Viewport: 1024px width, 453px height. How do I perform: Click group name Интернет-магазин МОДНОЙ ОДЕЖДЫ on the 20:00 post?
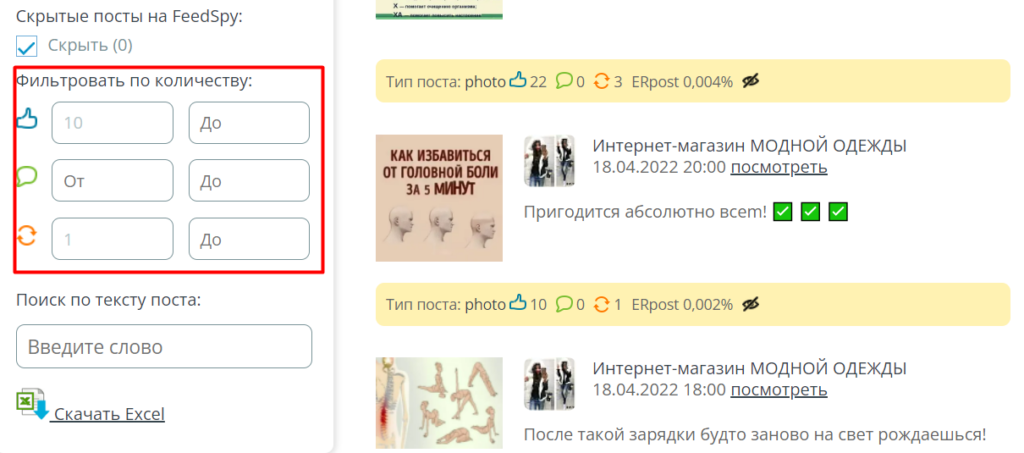tap(750, 146)
